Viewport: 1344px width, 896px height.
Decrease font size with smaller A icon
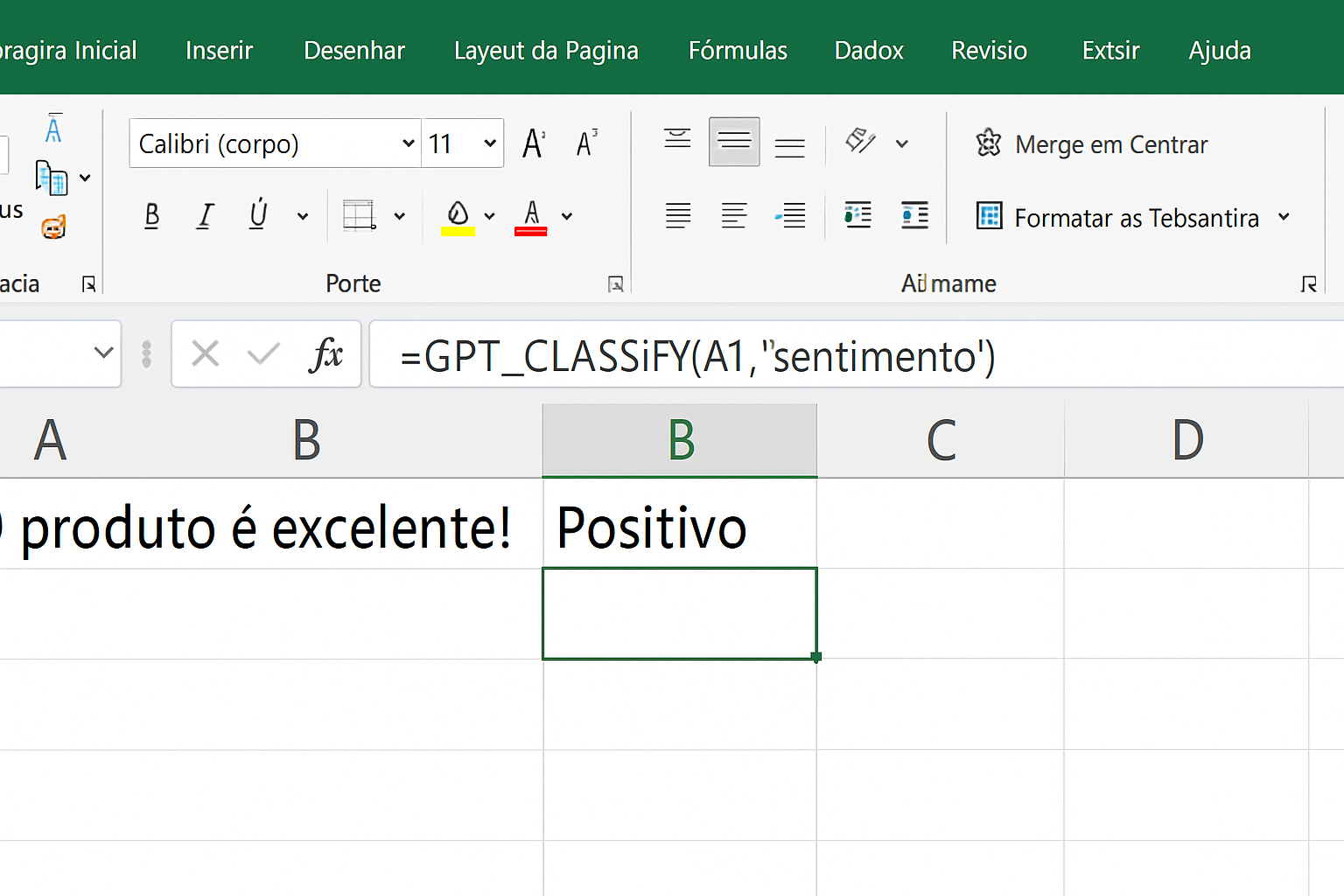click(586, 143)
